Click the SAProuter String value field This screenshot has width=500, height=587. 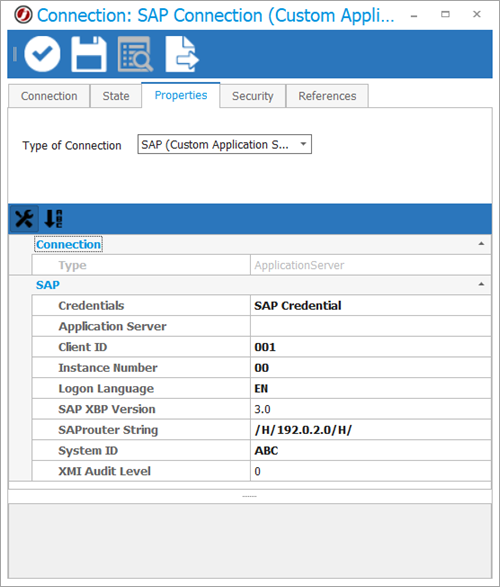[371, 430]
